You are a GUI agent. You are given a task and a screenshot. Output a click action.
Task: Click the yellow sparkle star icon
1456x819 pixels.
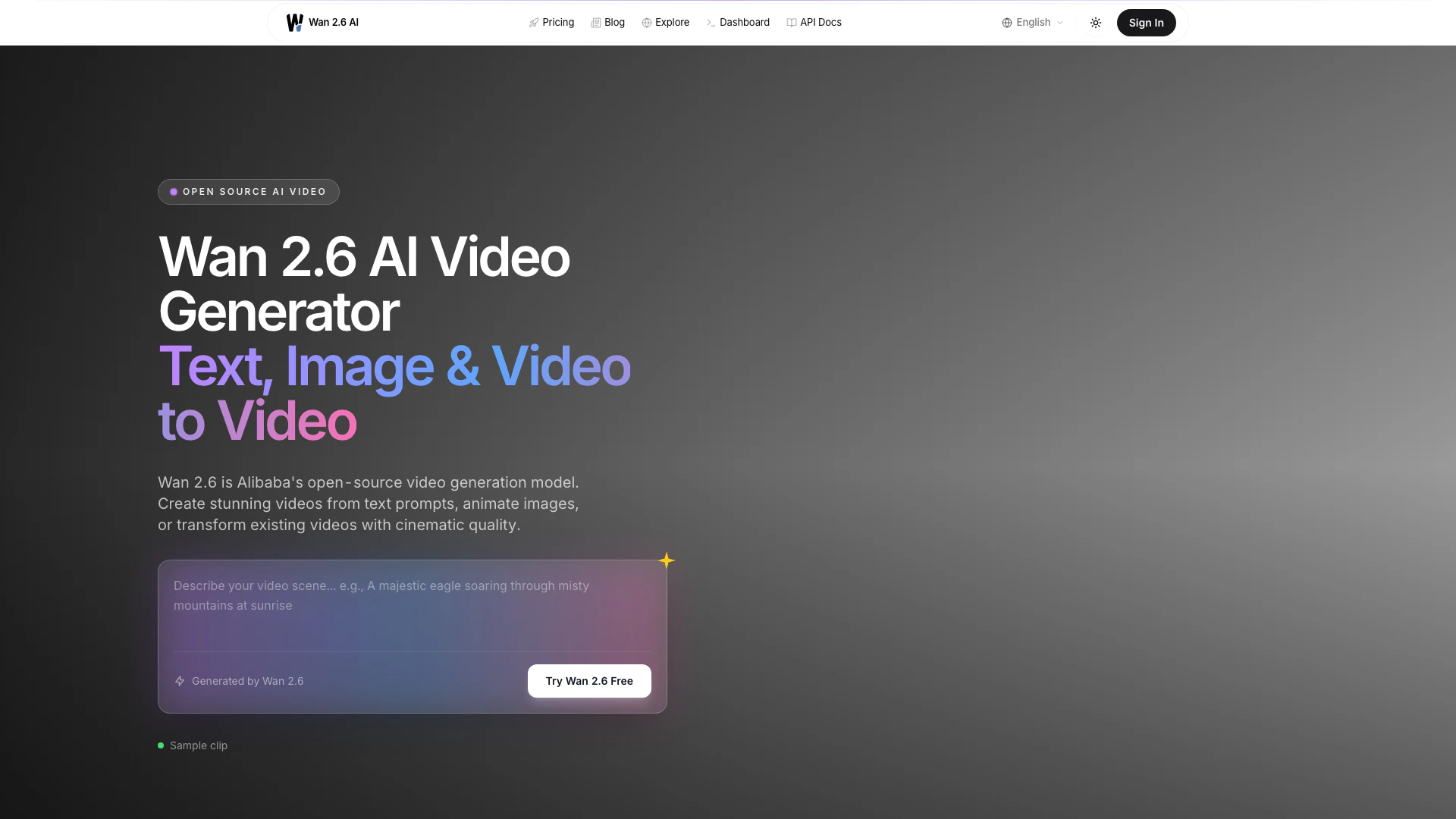(667, 560)
